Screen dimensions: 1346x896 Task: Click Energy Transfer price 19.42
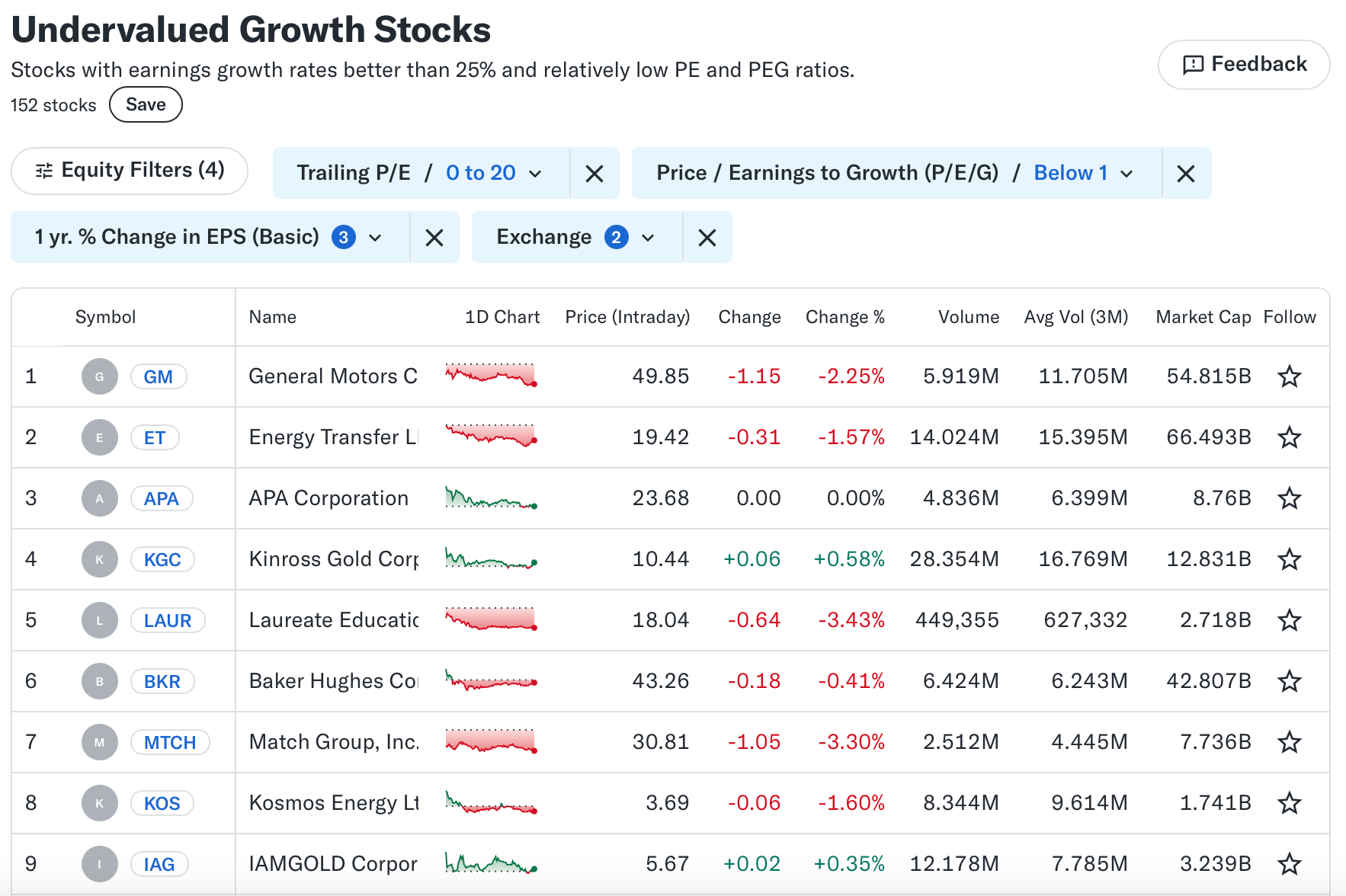coord(661,437)
